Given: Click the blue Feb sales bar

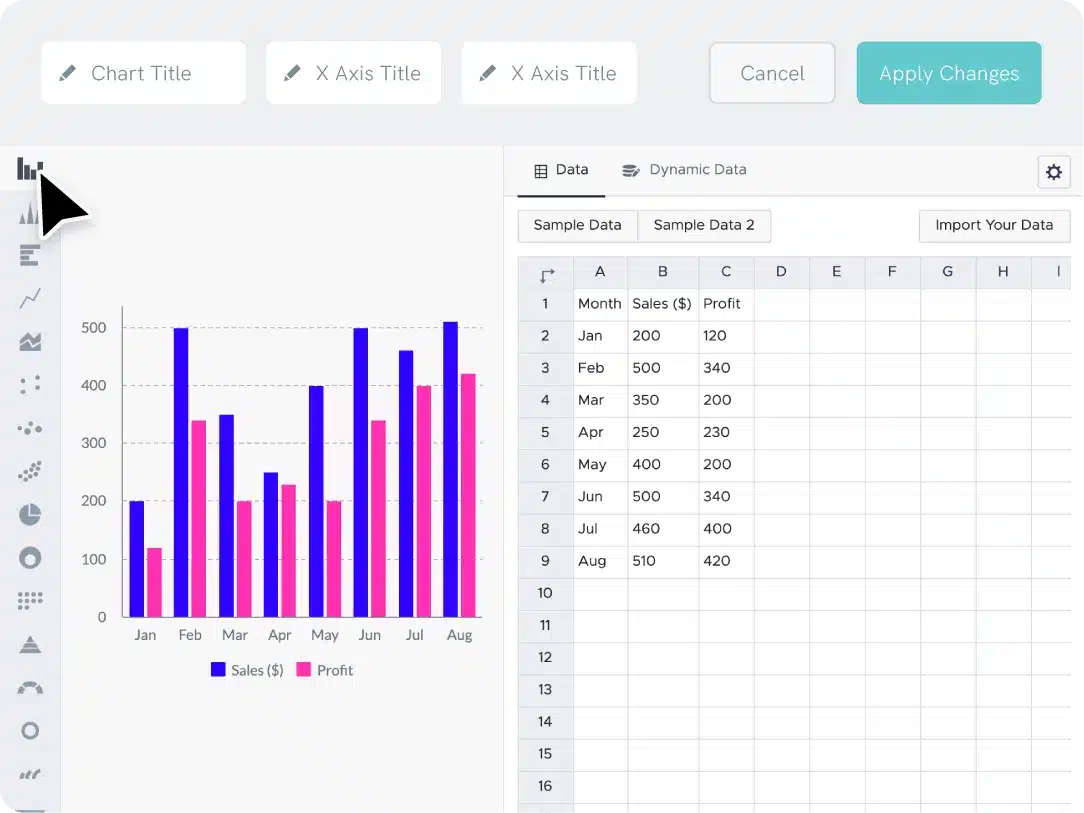Looking at the screenshot, I should click(x=181, y=472).
